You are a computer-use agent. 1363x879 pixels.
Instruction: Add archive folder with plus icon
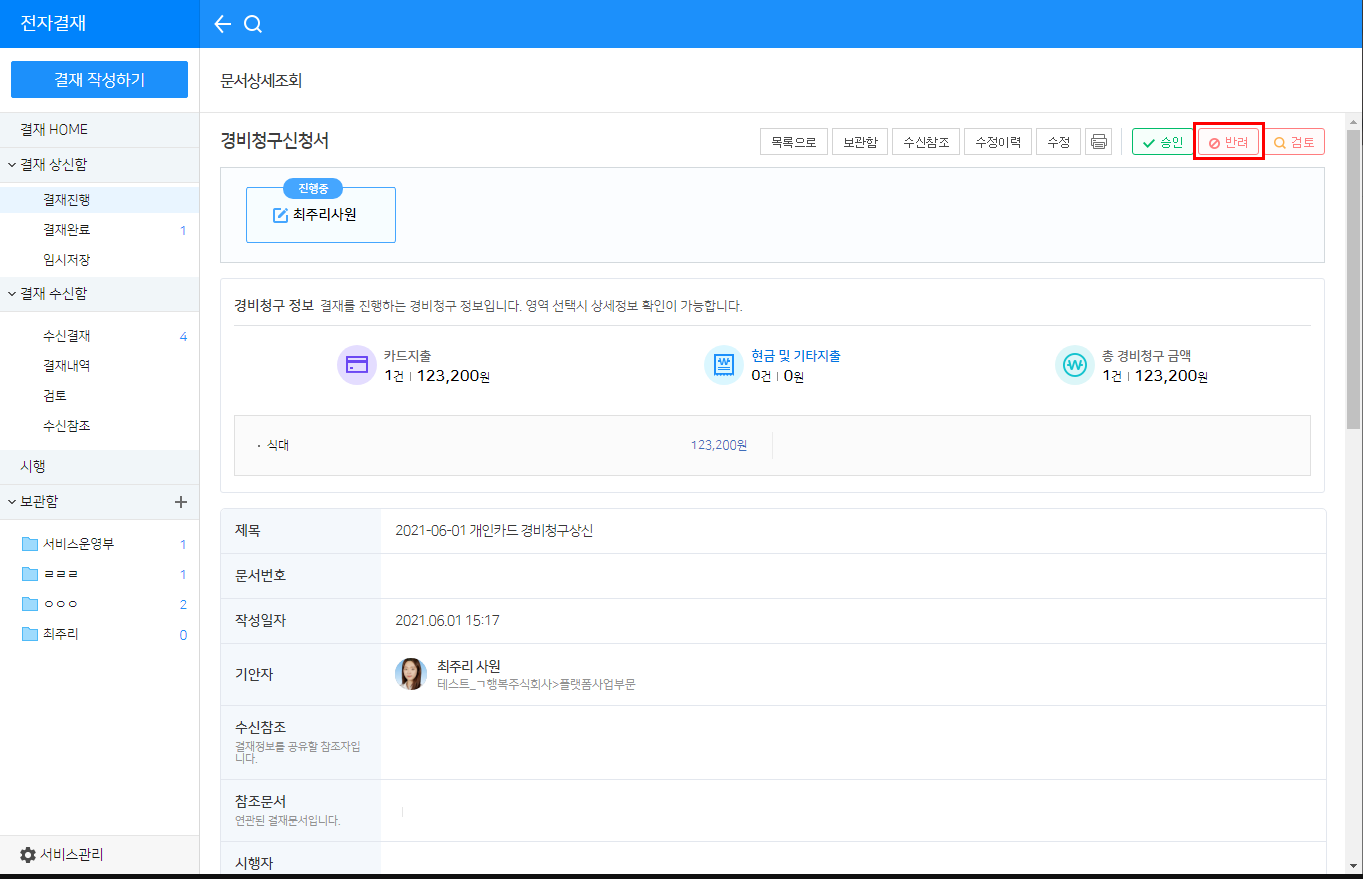pos(181,502)
